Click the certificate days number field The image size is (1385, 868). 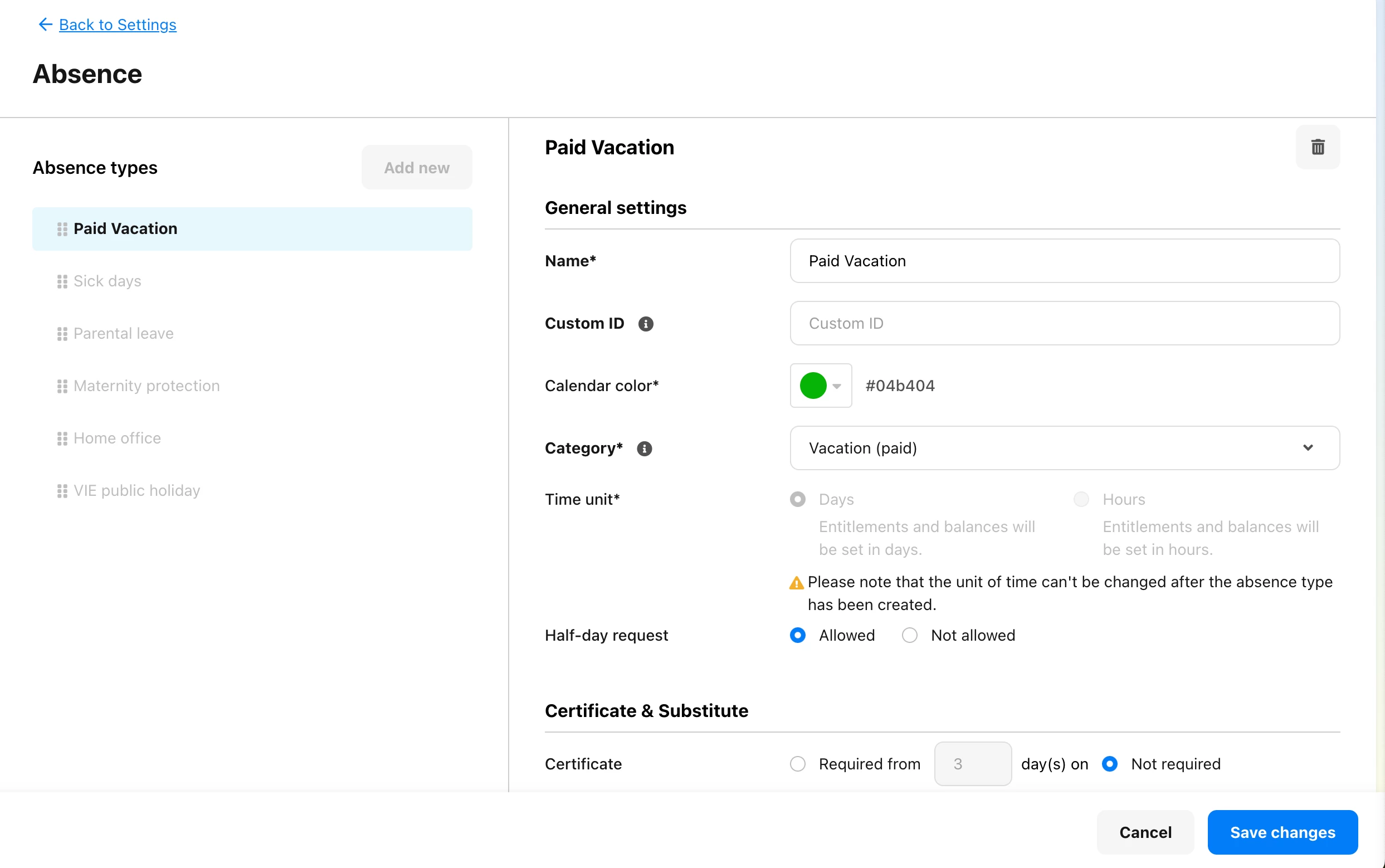[x=972, y=763]
